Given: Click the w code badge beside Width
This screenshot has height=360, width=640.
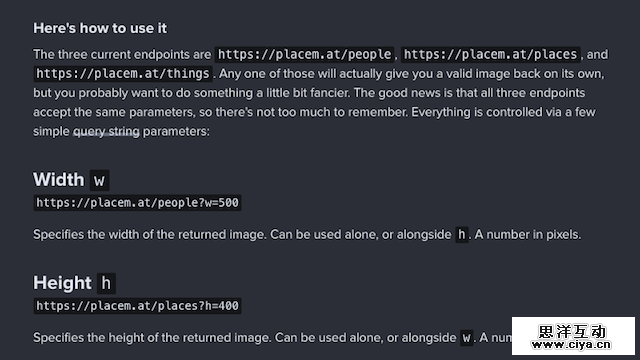Looking at the screenshot, I should point(99,180).
